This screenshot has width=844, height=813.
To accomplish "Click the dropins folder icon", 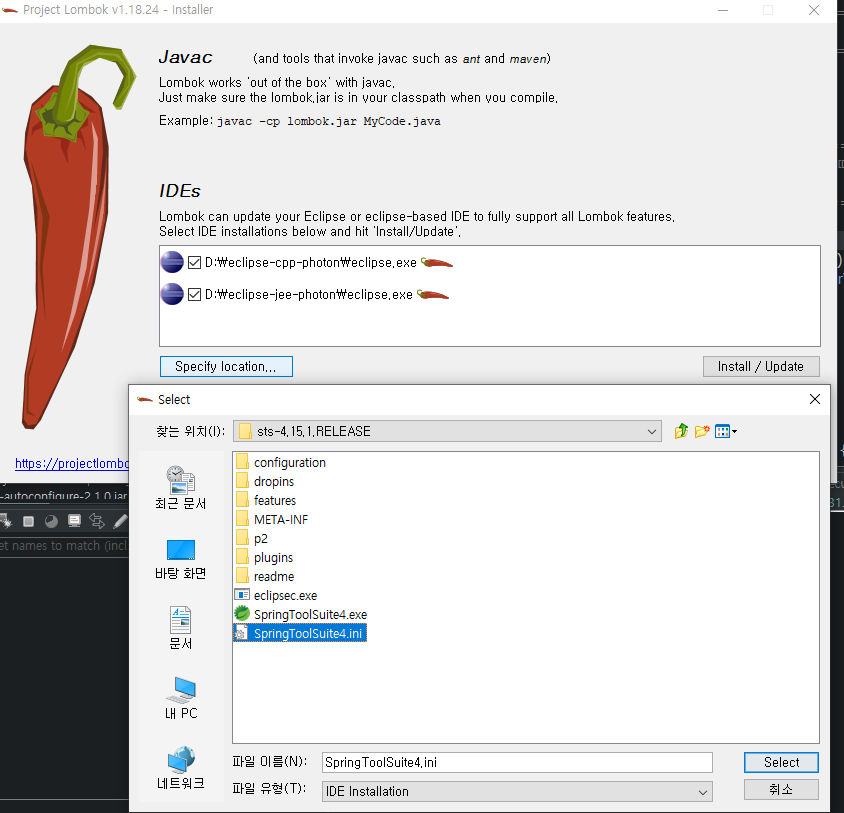I will point(242,481).
